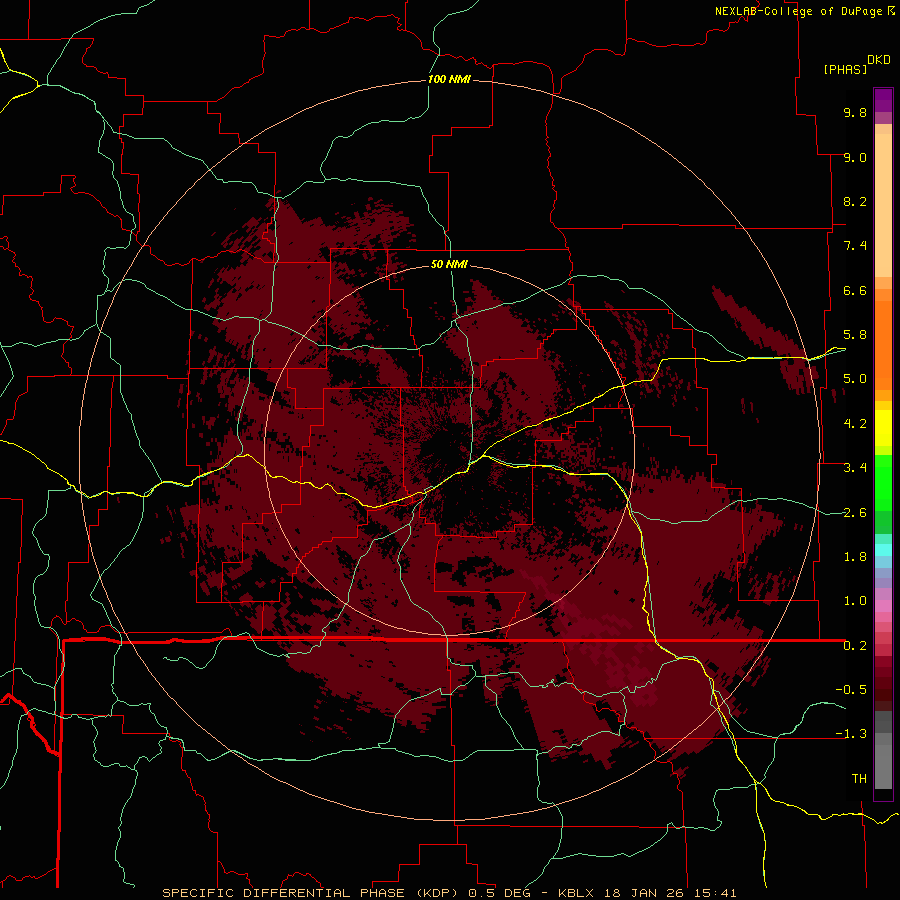Click the 7.4 scale value

point(855,246)
